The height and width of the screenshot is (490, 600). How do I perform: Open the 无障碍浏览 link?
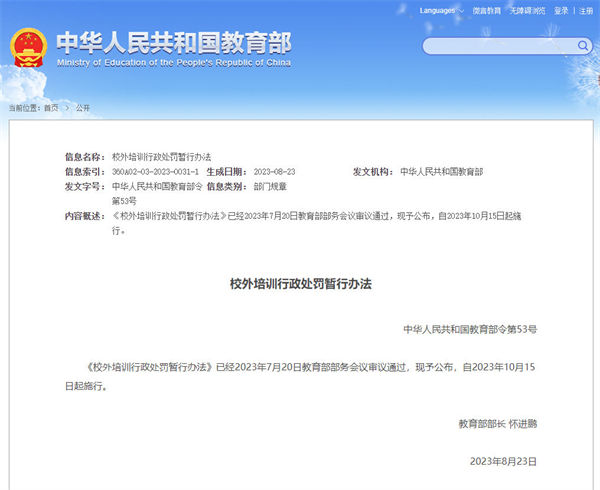coord(527,11)
